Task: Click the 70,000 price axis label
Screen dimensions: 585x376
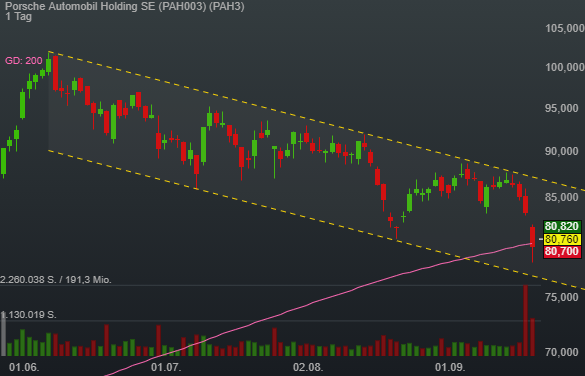Action: (x=563, y=352)
